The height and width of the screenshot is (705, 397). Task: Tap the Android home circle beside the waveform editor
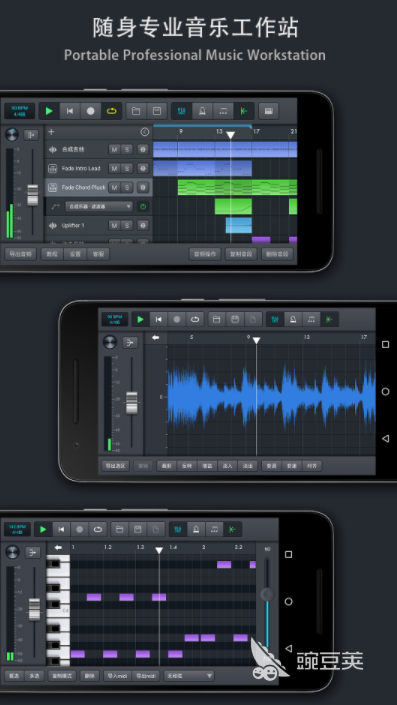tap(385, 391)
